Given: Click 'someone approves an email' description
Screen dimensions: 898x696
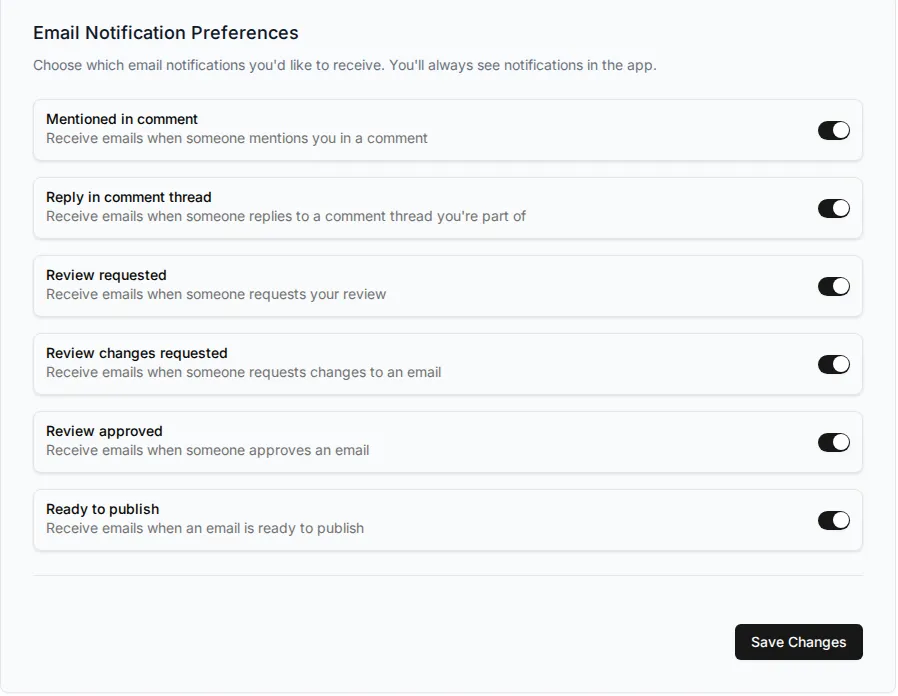Looking at the screenshot, I should click(x=208, y=450).
